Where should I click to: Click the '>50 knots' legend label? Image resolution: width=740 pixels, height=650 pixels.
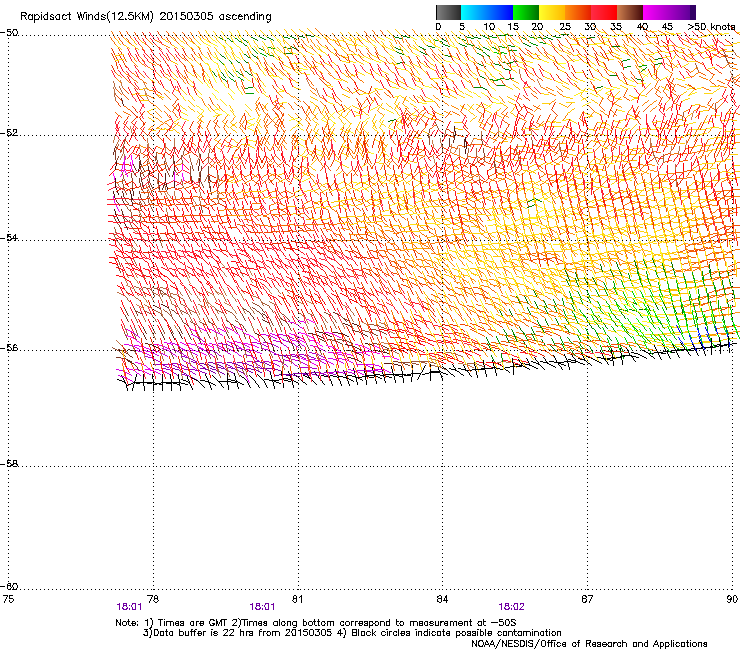click(x=711, y=27)
